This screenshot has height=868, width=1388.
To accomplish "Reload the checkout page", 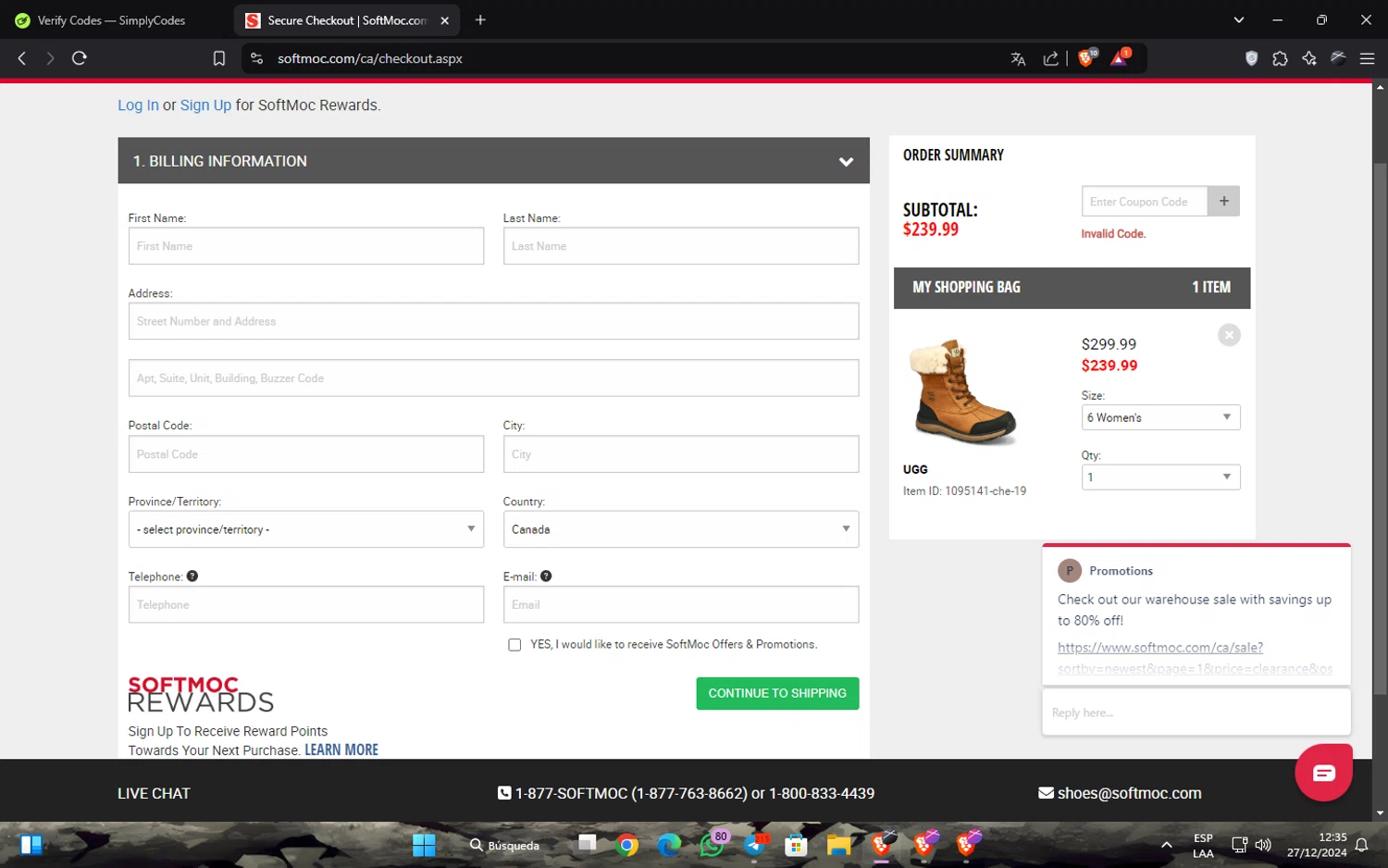I will pyautogui.click(x=80, y=58).
